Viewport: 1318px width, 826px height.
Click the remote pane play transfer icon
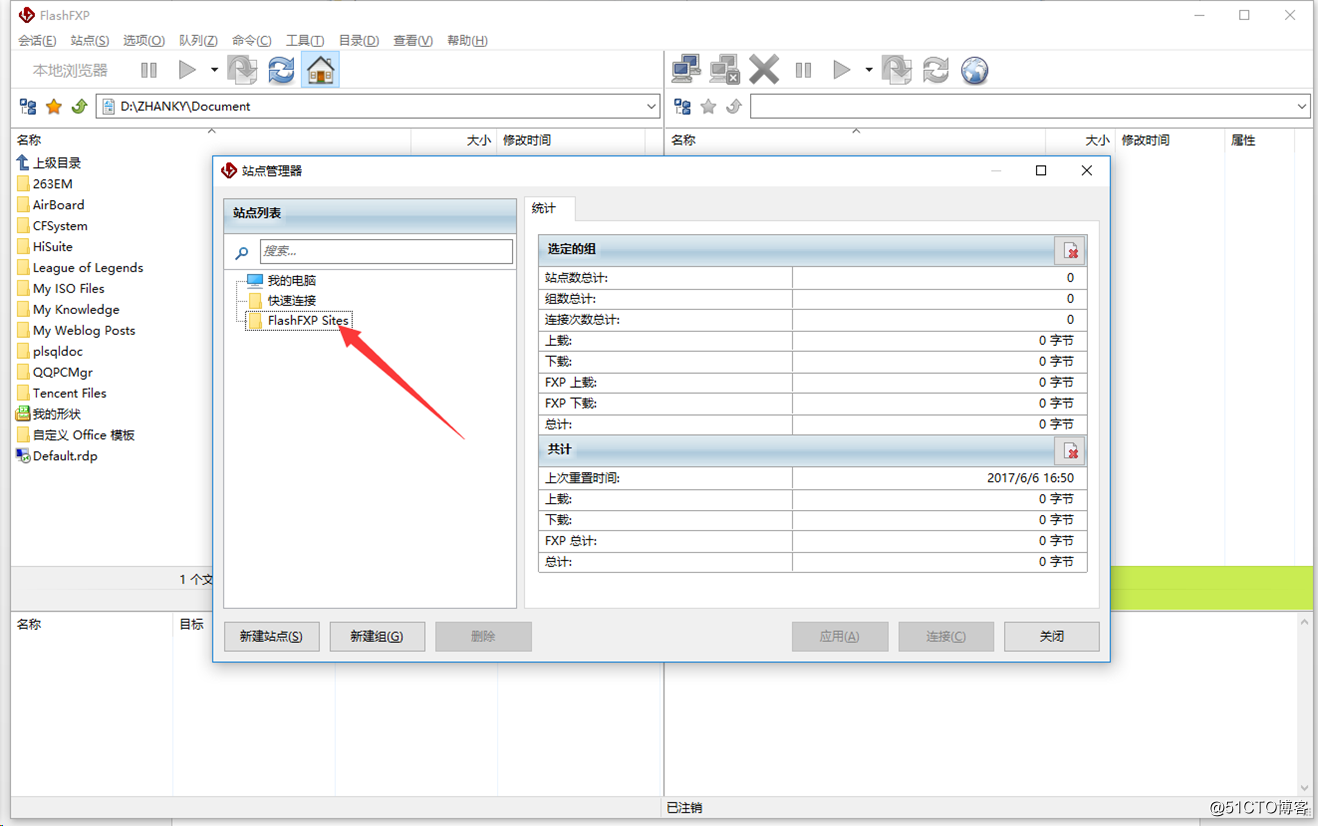842,70
